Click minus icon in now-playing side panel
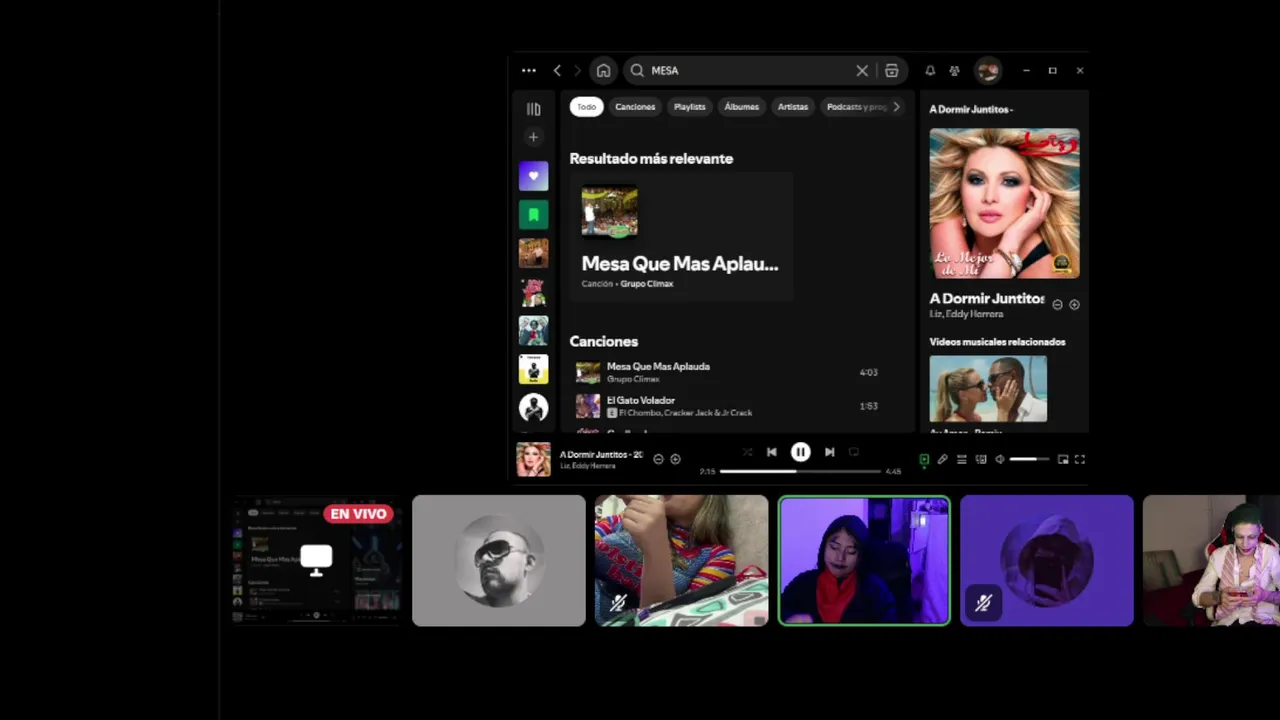1280x720 pixels. [1057, 305]
